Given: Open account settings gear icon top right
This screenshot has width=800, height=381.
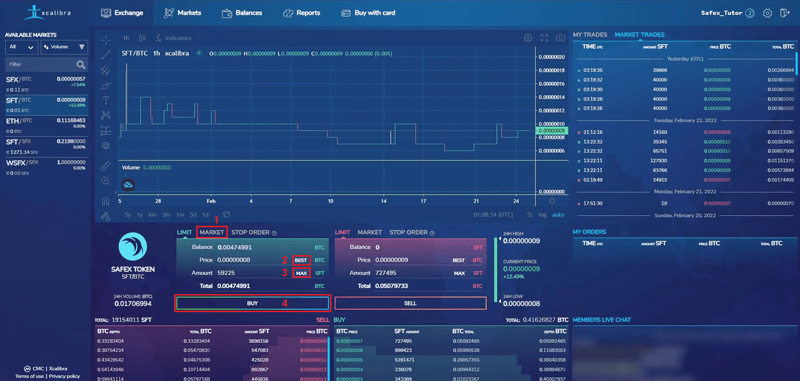Looking at the screenshot, I should (767, 13).
